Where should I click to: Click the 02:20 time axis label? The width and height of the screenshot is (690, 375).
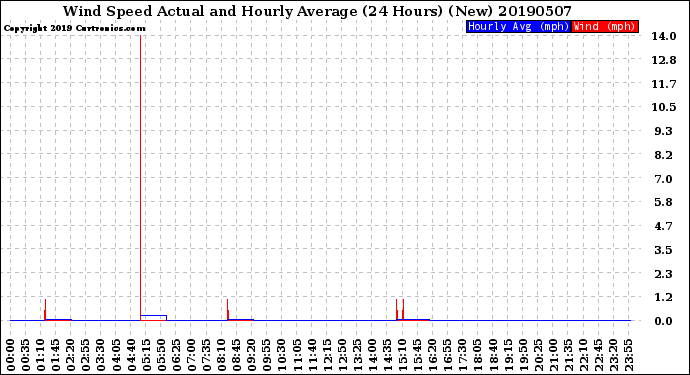click(71, 355)
